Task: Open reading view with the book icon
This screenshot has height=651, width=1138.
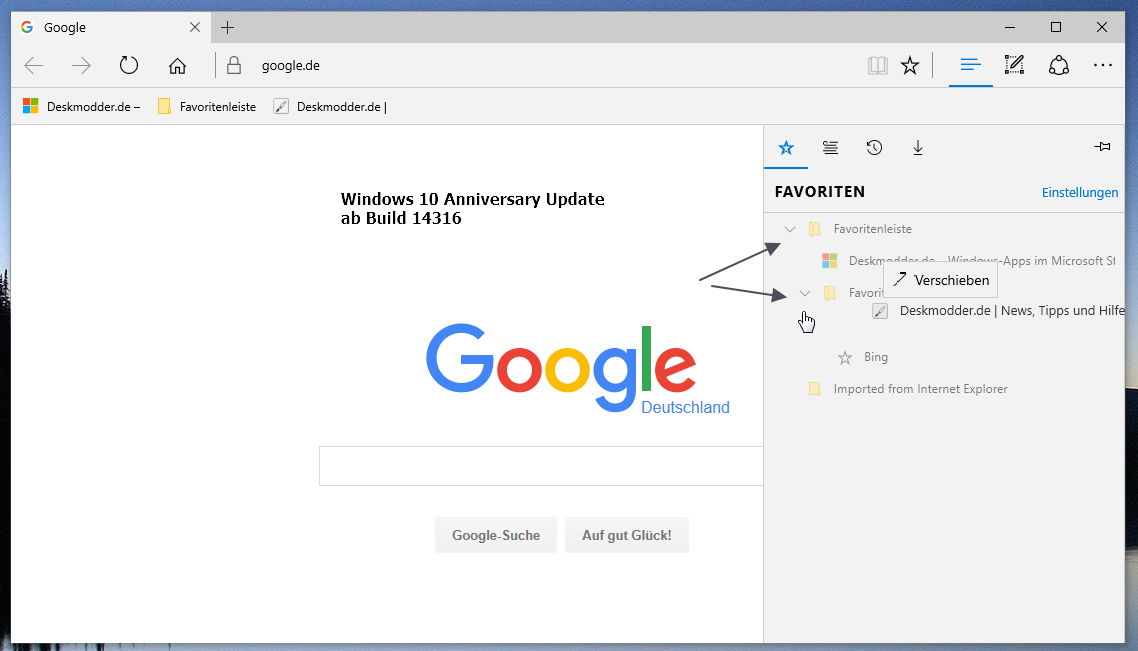Action: [x=877, y=66]
